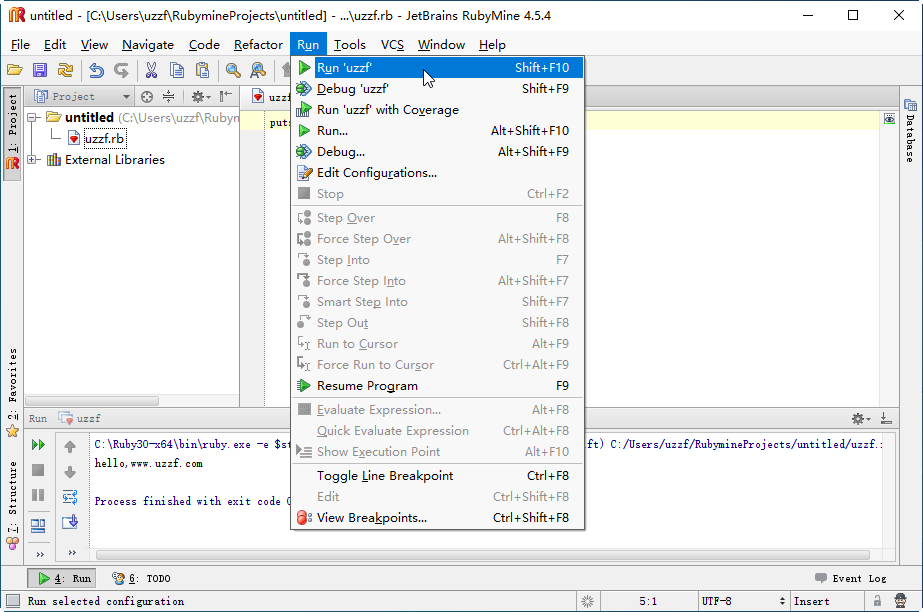The height and width of the screenshot is (612, 923).
Task: Click the Save All toolbar icon
Action: 40,71
